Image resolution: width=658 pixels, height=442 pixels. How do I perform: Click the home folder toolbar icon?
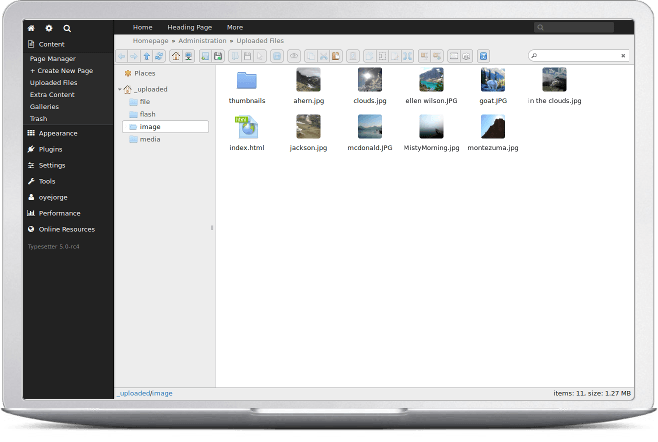click(x=175, y=56)
